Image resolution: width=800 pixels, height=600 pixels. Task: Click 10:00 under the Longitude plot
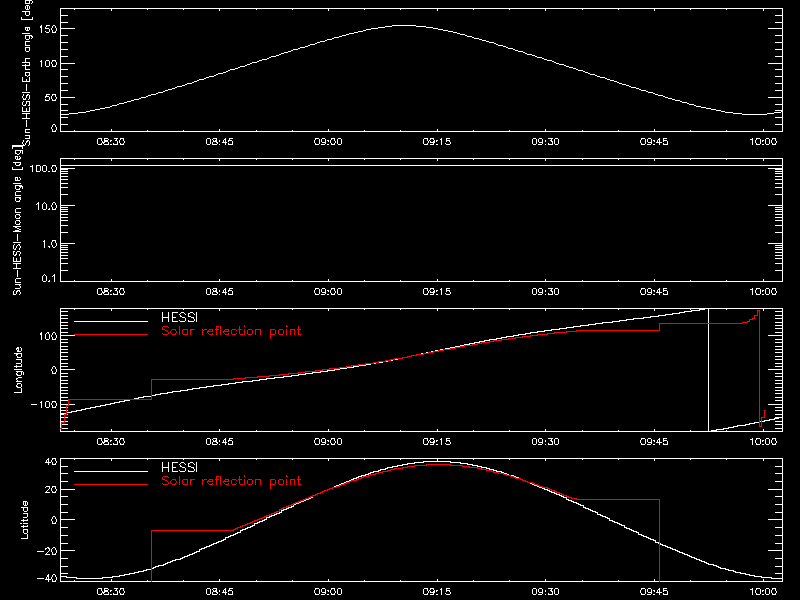763,442
